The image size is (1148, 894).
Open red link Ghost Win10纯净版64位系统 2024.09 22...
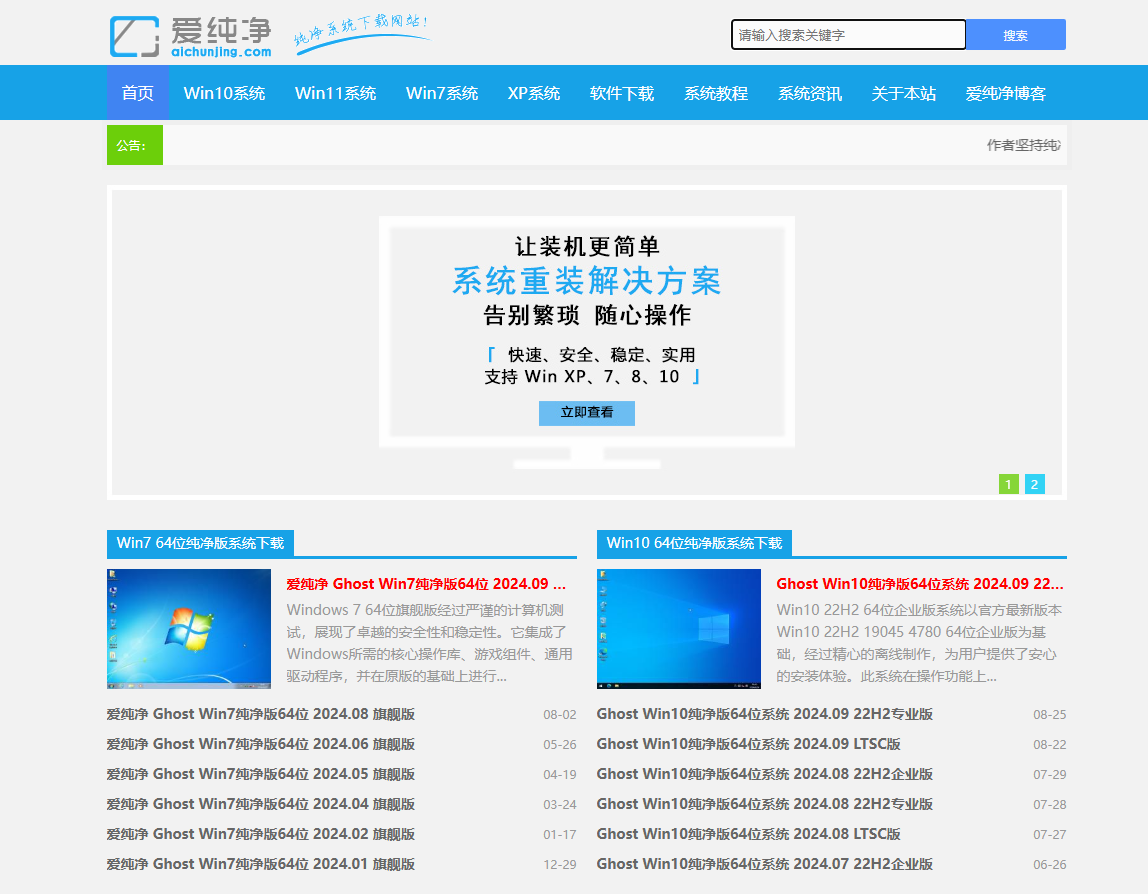tap(920, 584)
